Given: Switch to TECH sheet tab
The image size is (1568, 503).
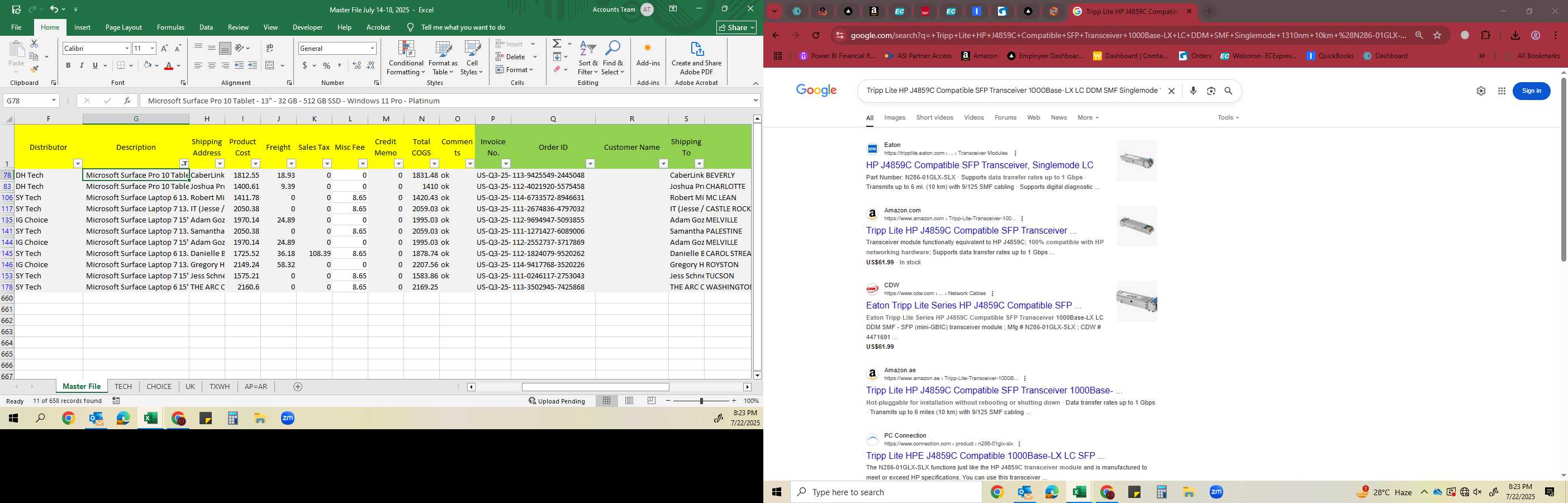Looking at the screenshot, I should click(x=123, y=387).
